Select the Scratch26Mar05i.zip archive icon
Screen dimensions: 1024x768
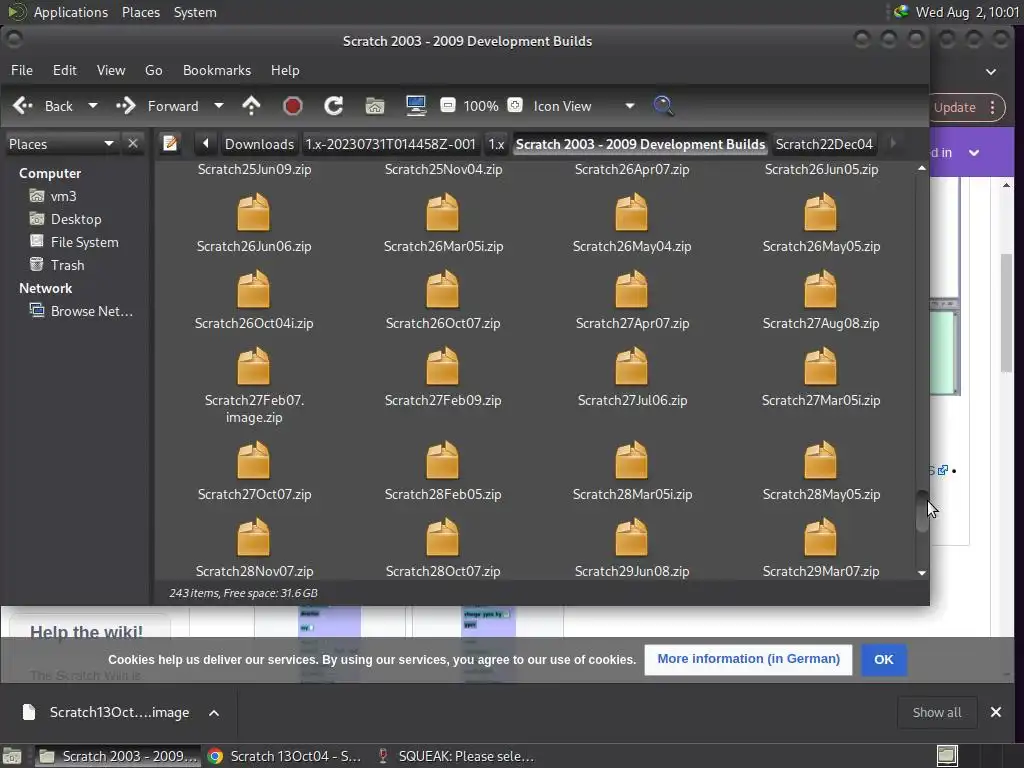[443, 213]
